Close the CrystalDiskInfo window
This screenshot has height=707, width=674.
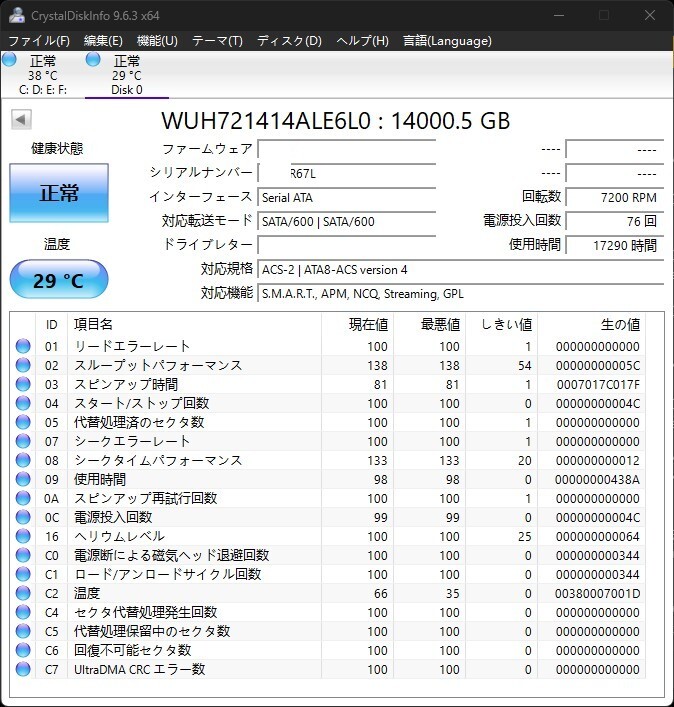point(650,15)
